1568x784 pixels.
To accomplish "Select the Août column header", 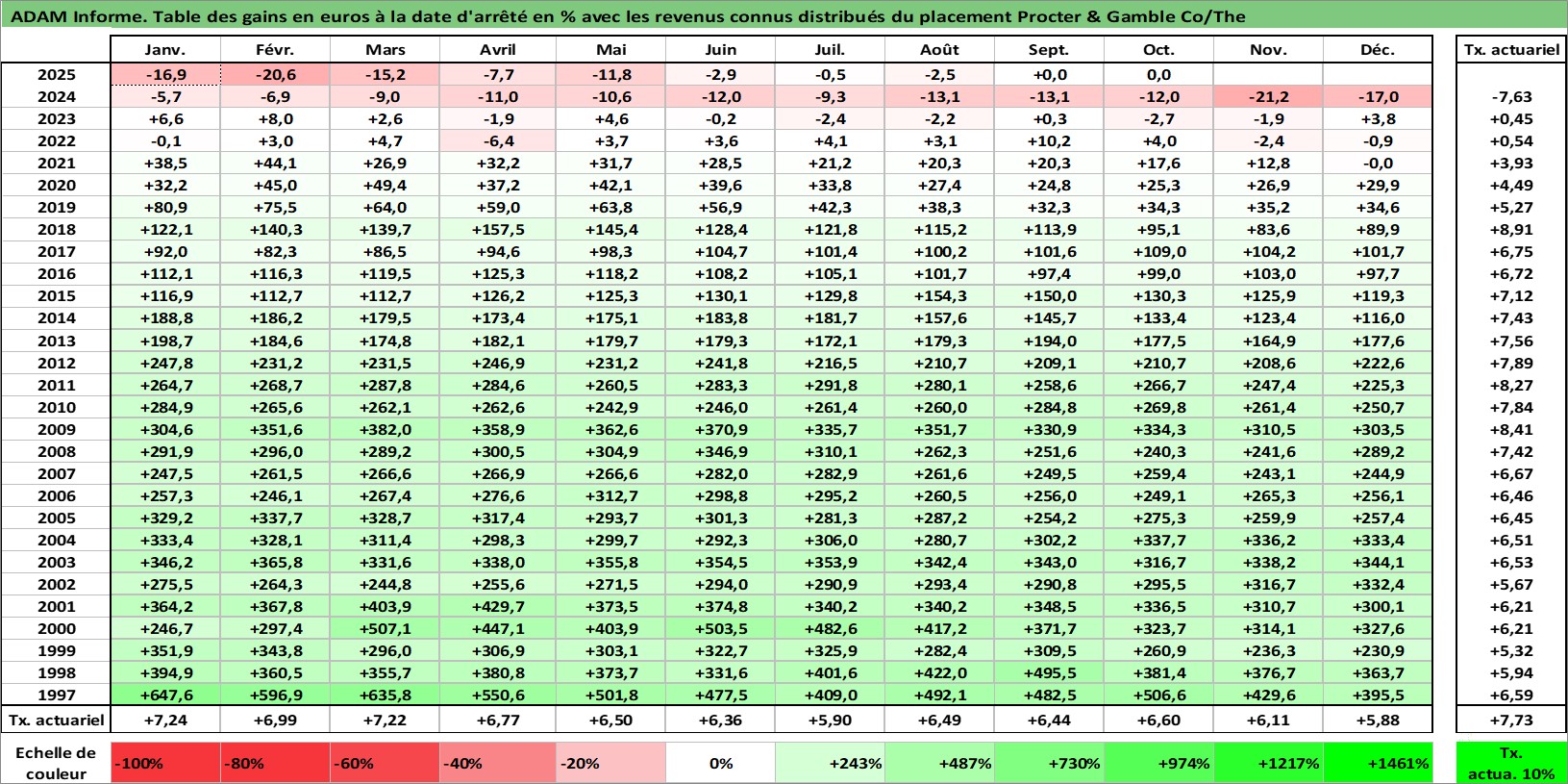I will tap(939, 50).
